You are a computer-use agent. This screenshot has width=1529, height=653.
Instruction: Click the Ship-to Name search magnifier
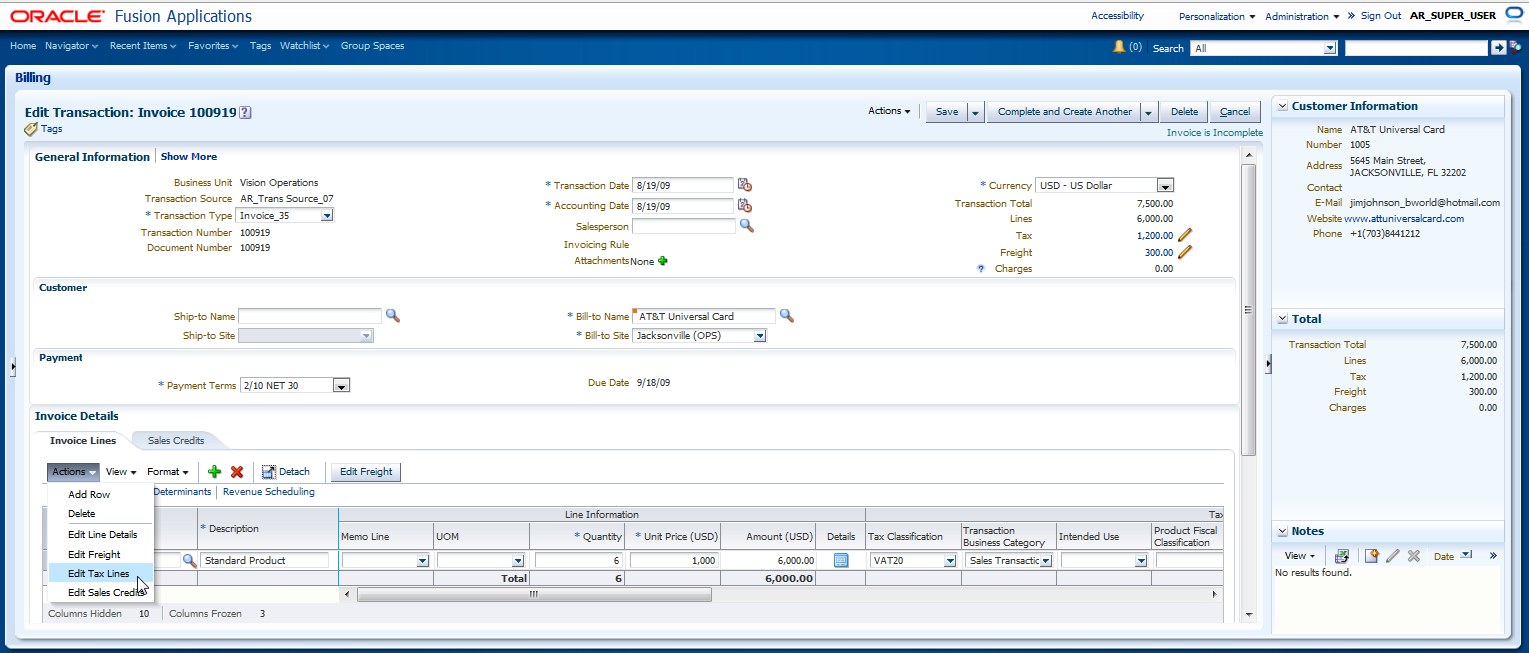[393, 316]
